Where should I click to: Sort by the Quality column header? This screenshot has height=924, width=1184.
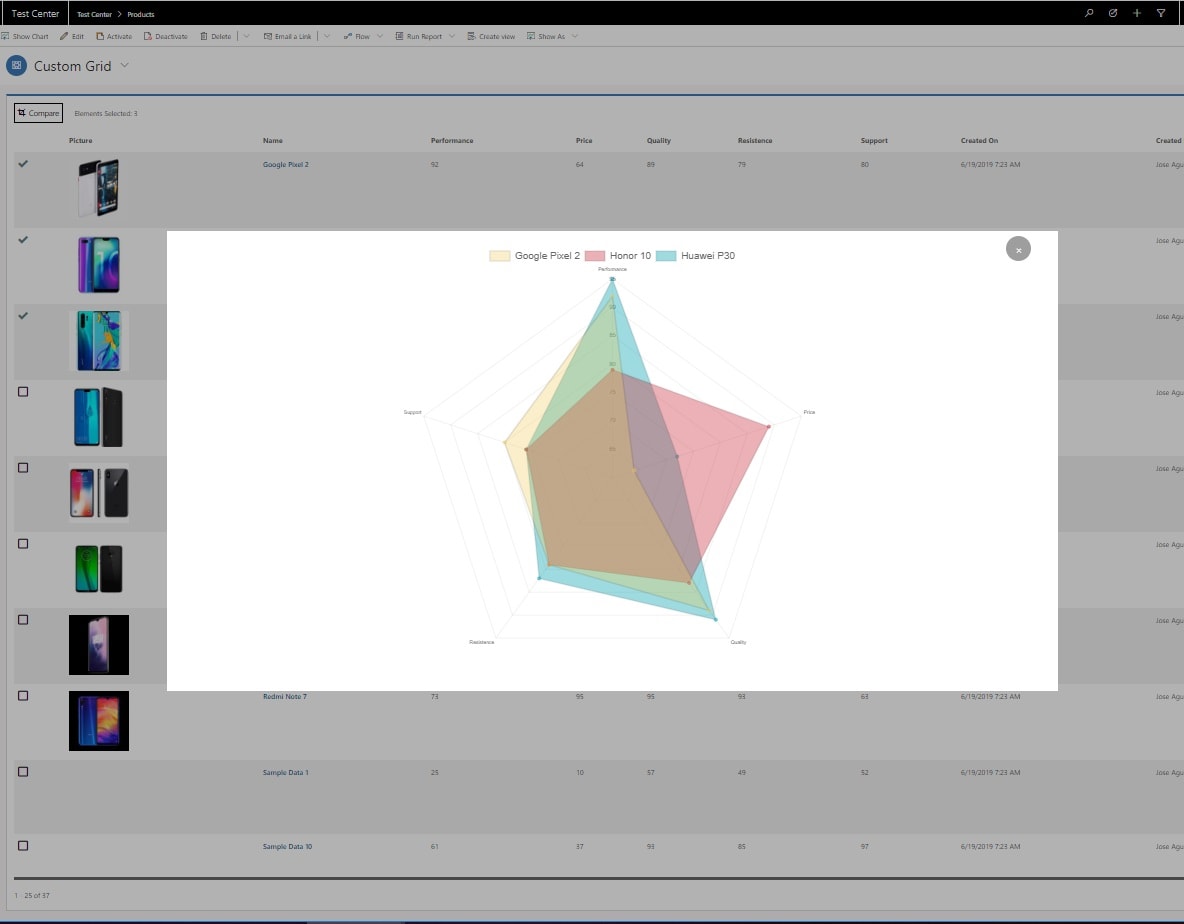tap(658, 140)
